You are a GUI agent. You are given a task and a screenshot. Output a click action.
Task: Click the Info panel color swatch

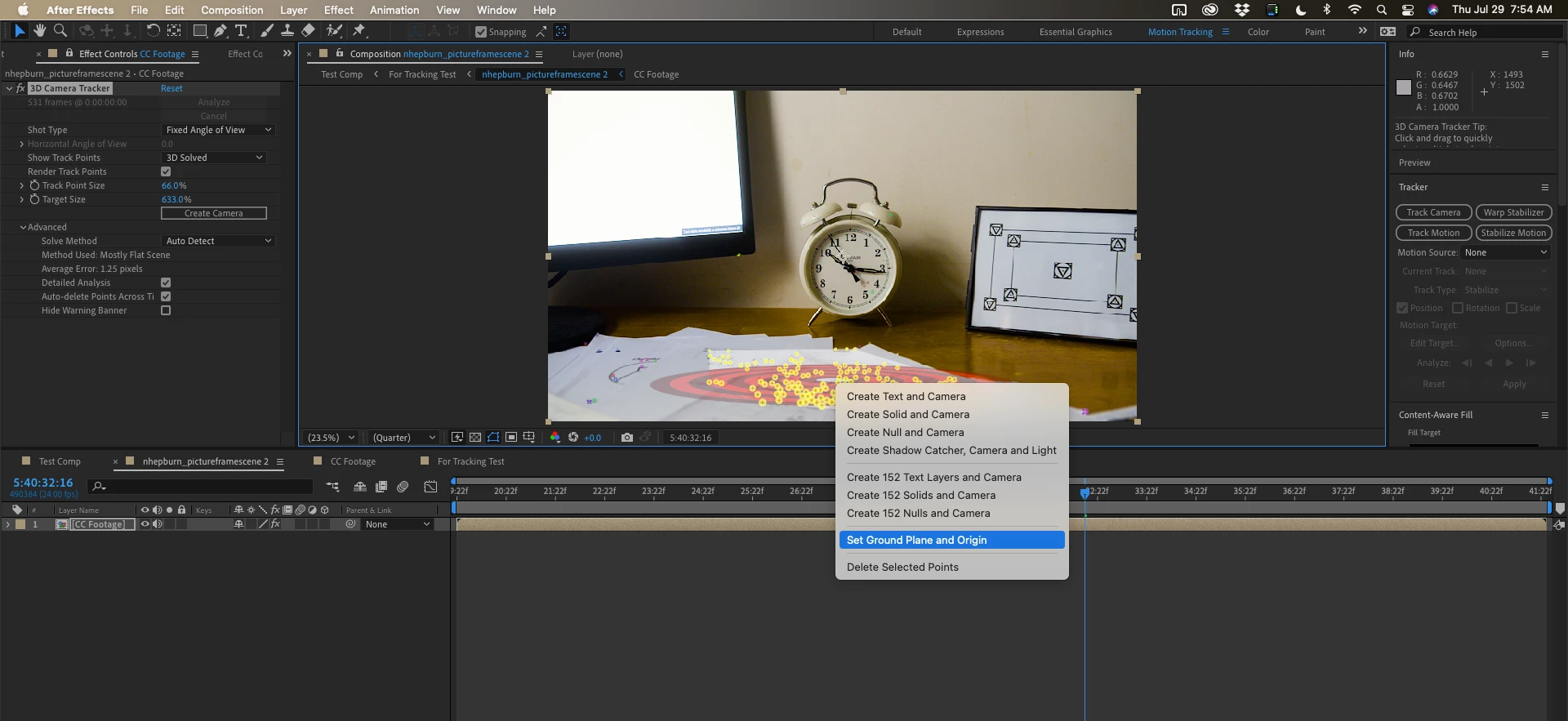tap(1404, 87)
